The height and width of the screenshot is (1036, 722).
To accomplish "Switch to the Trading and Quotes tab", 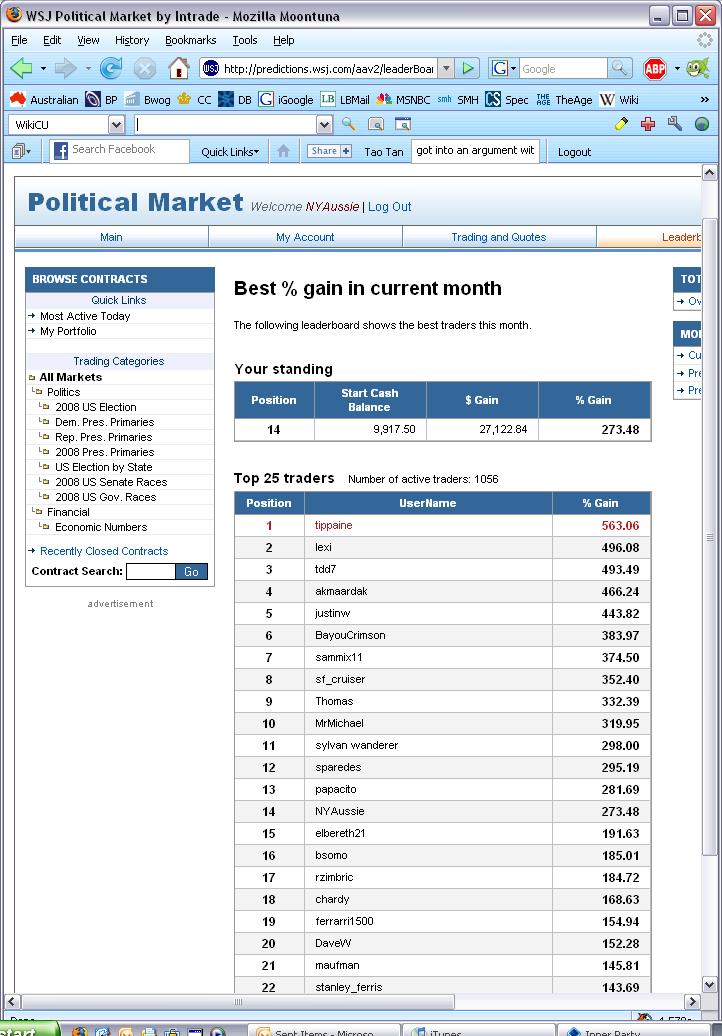I will click(498, 237).
